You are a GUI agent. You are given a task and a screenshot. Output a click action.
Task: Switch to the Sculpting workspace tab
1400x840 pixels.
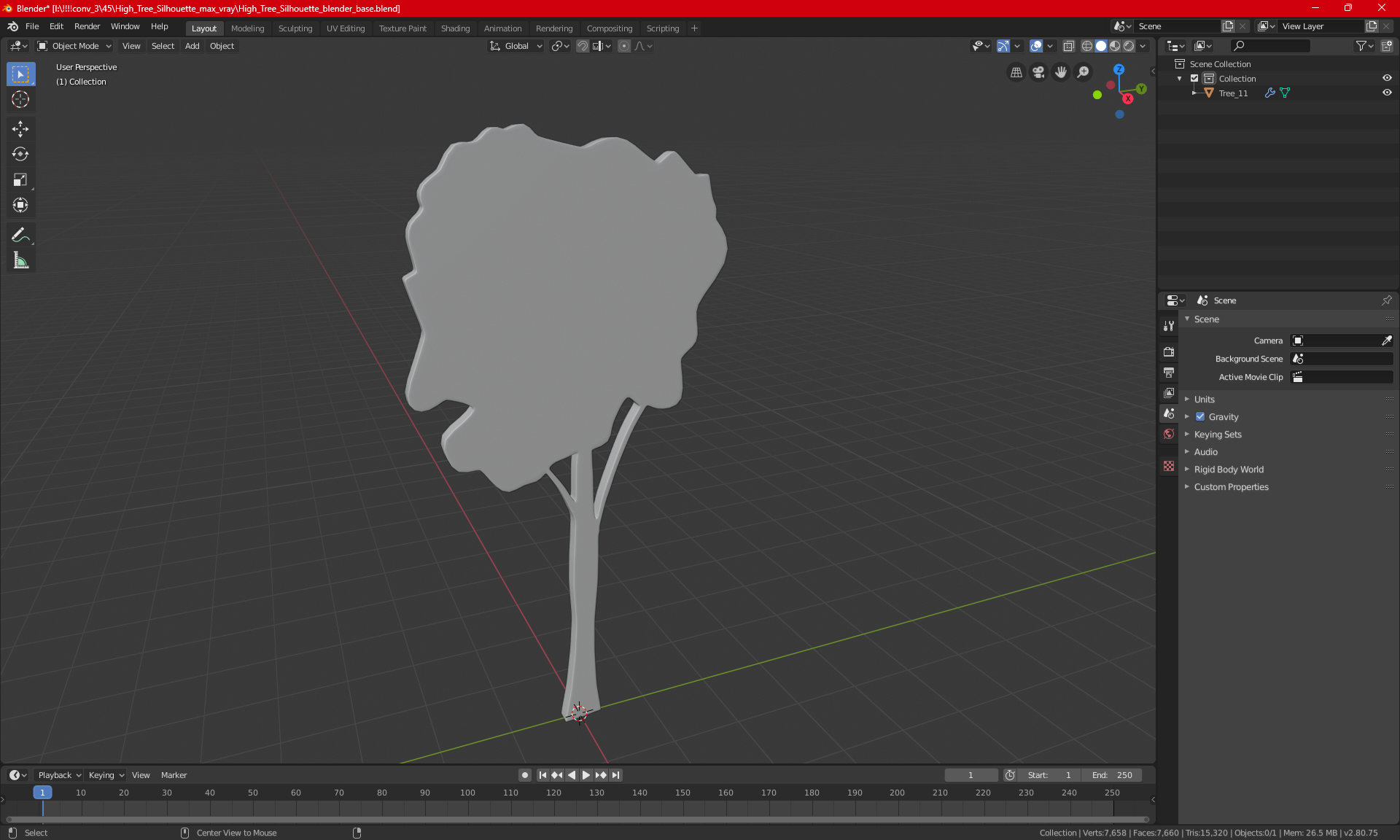295,28
